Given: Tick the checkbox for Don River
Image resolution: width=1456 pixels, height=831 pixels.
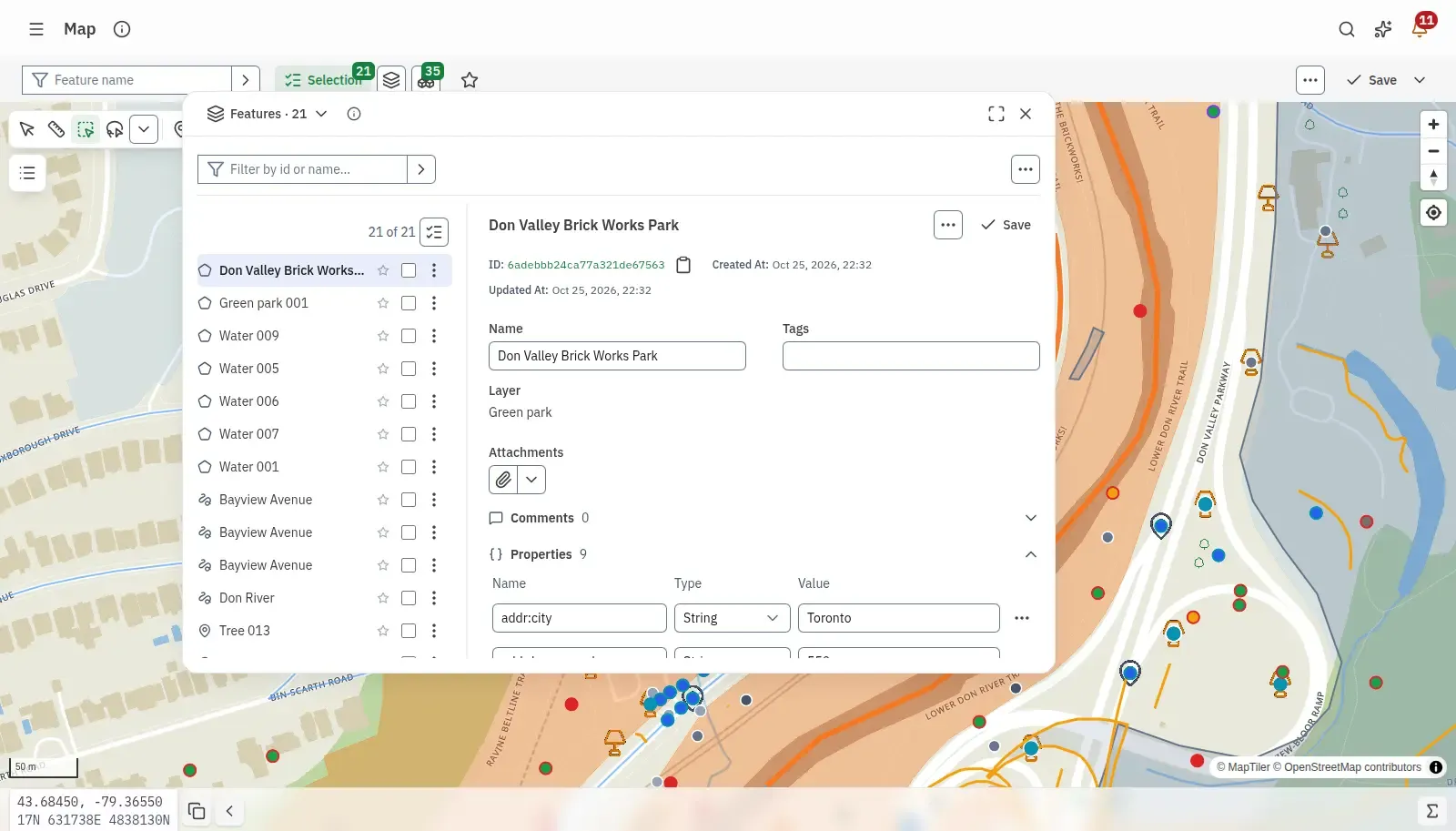Looking at the screenshot, I should pyautogui.click(x=409, y=598).
